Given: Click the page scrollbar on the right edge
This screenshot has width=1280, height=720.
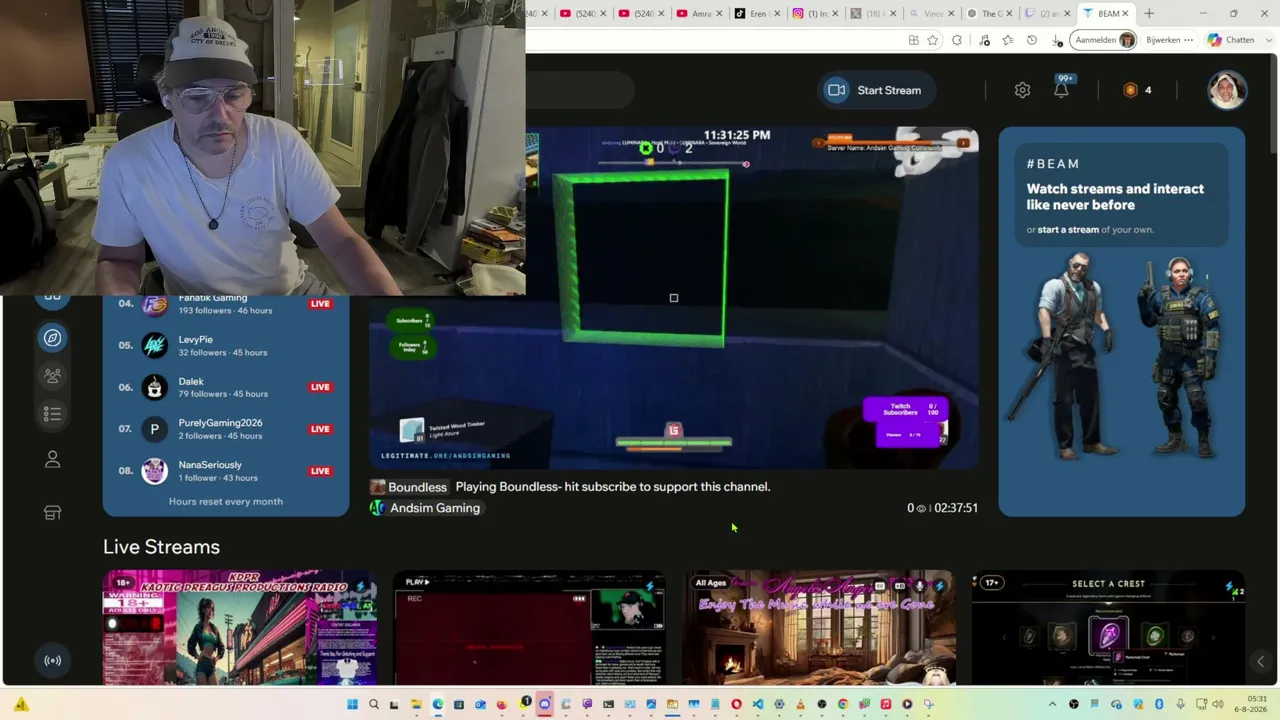Looking at the screenshot, I should point(1274,370).
